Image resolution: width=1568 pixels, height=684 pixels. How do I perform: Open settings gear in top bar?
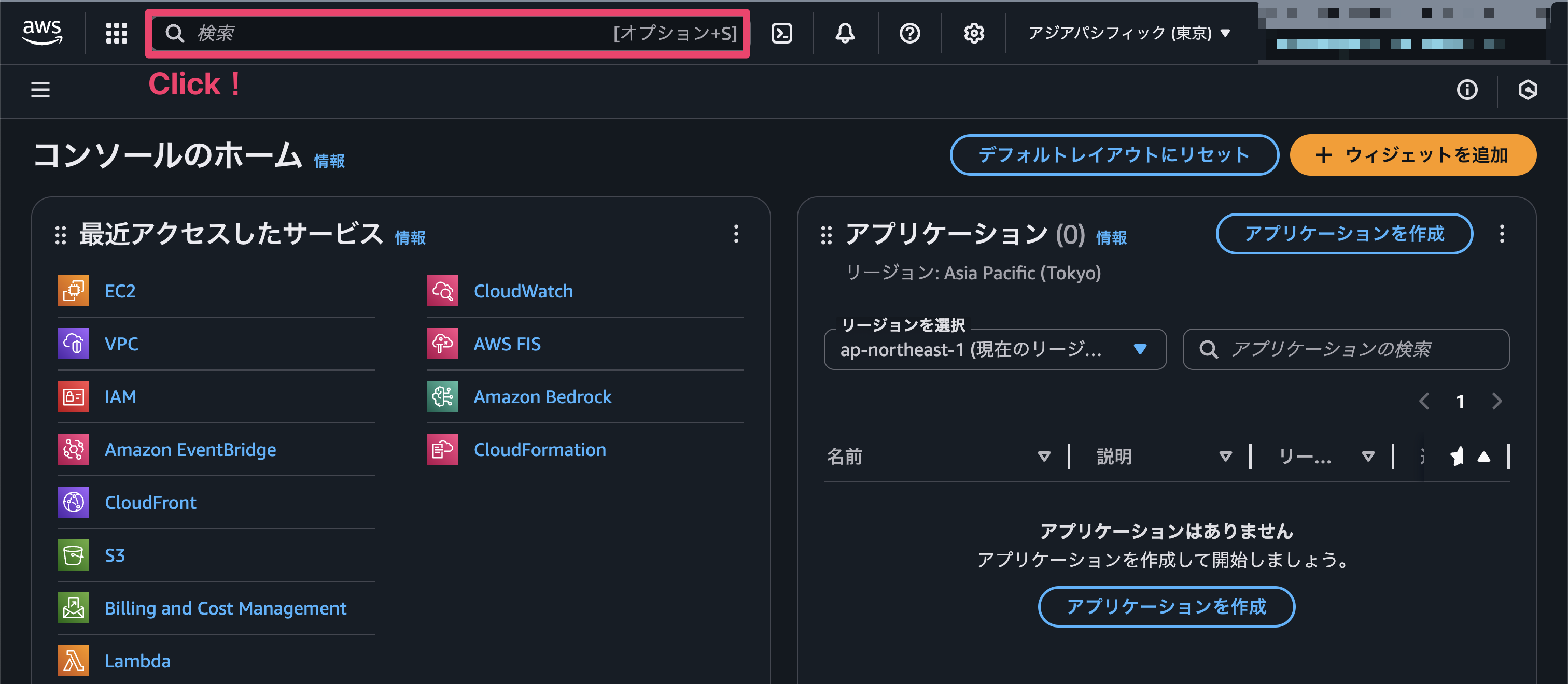pos(974,33)
